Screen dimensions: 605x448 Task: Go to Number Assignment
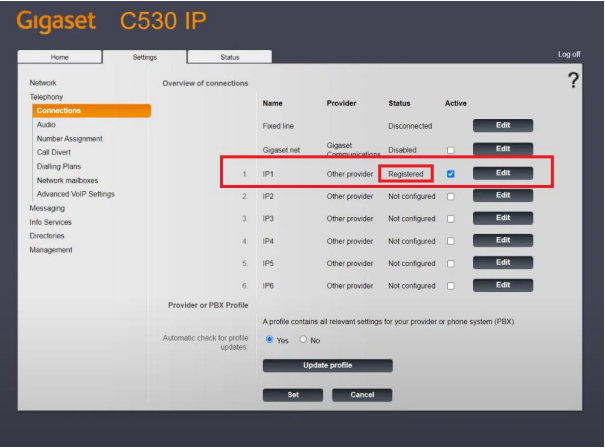tap(69, 139)
